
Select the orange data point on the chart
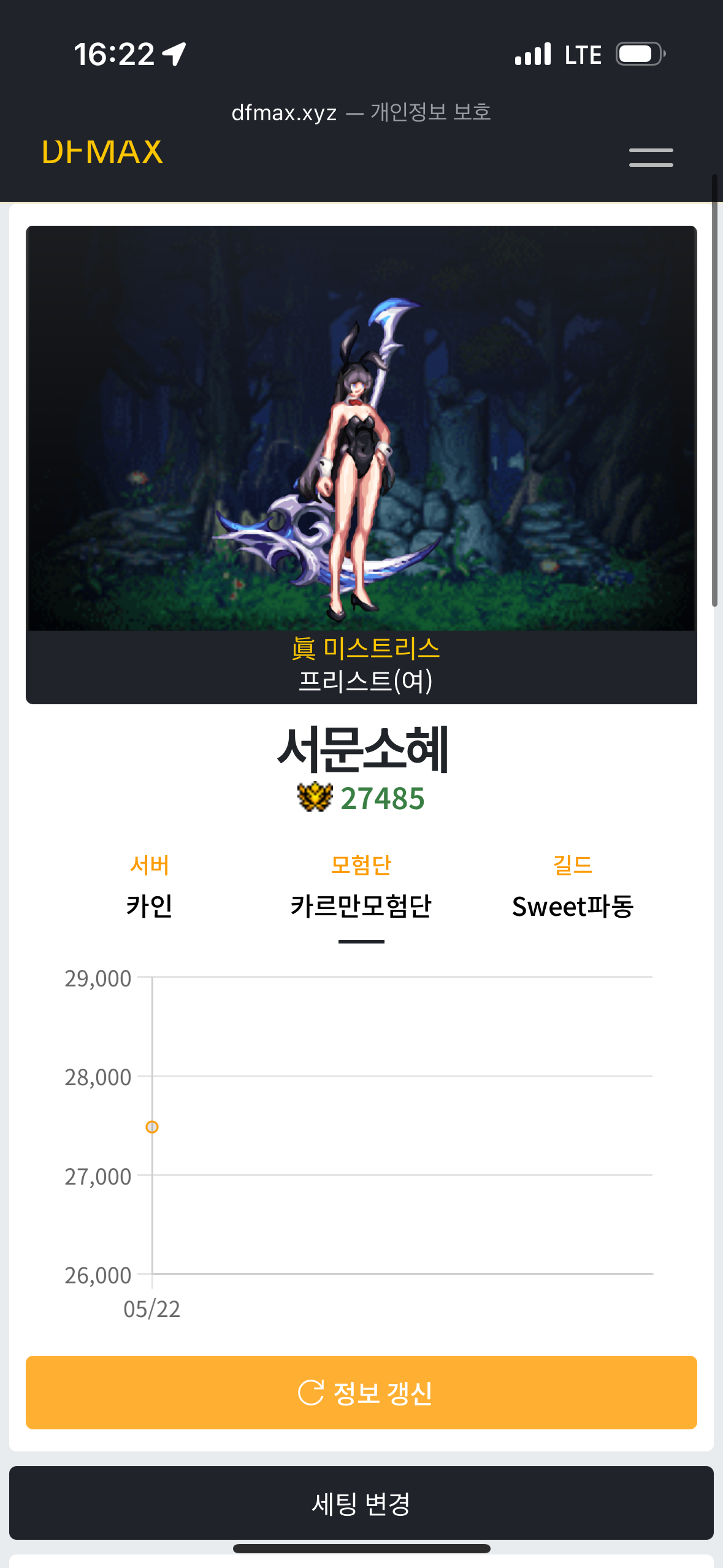pos(152,1127)
